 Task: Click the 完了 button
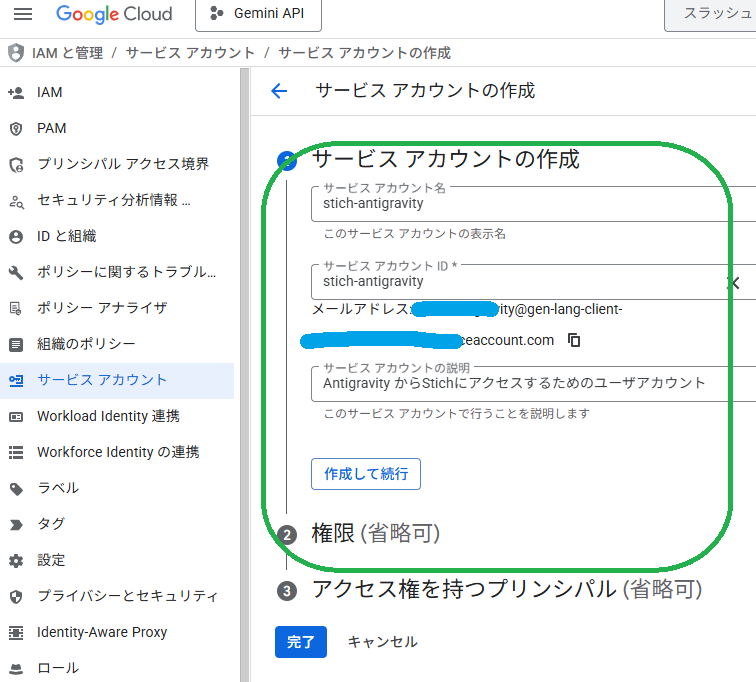click(300, 642)
